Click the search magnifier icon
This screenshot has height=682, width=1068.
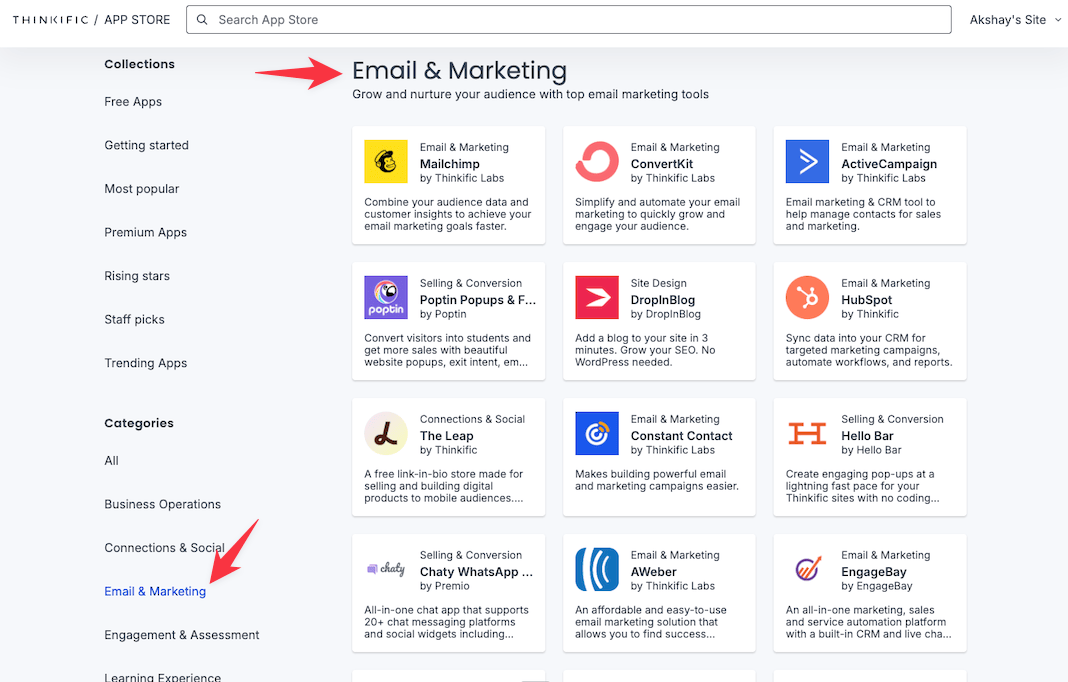(x=201, y=19)
